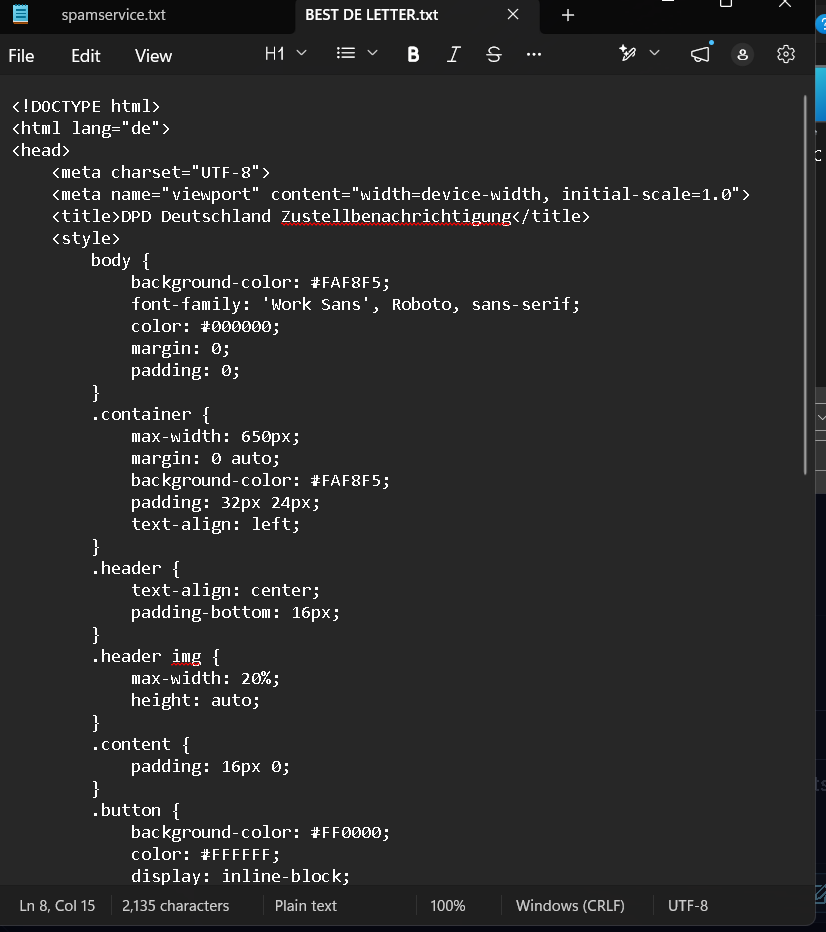Click the color: #FFFFFF line
Image resolution: width=826 pixels, height=932 pixels.
[205, 854]
